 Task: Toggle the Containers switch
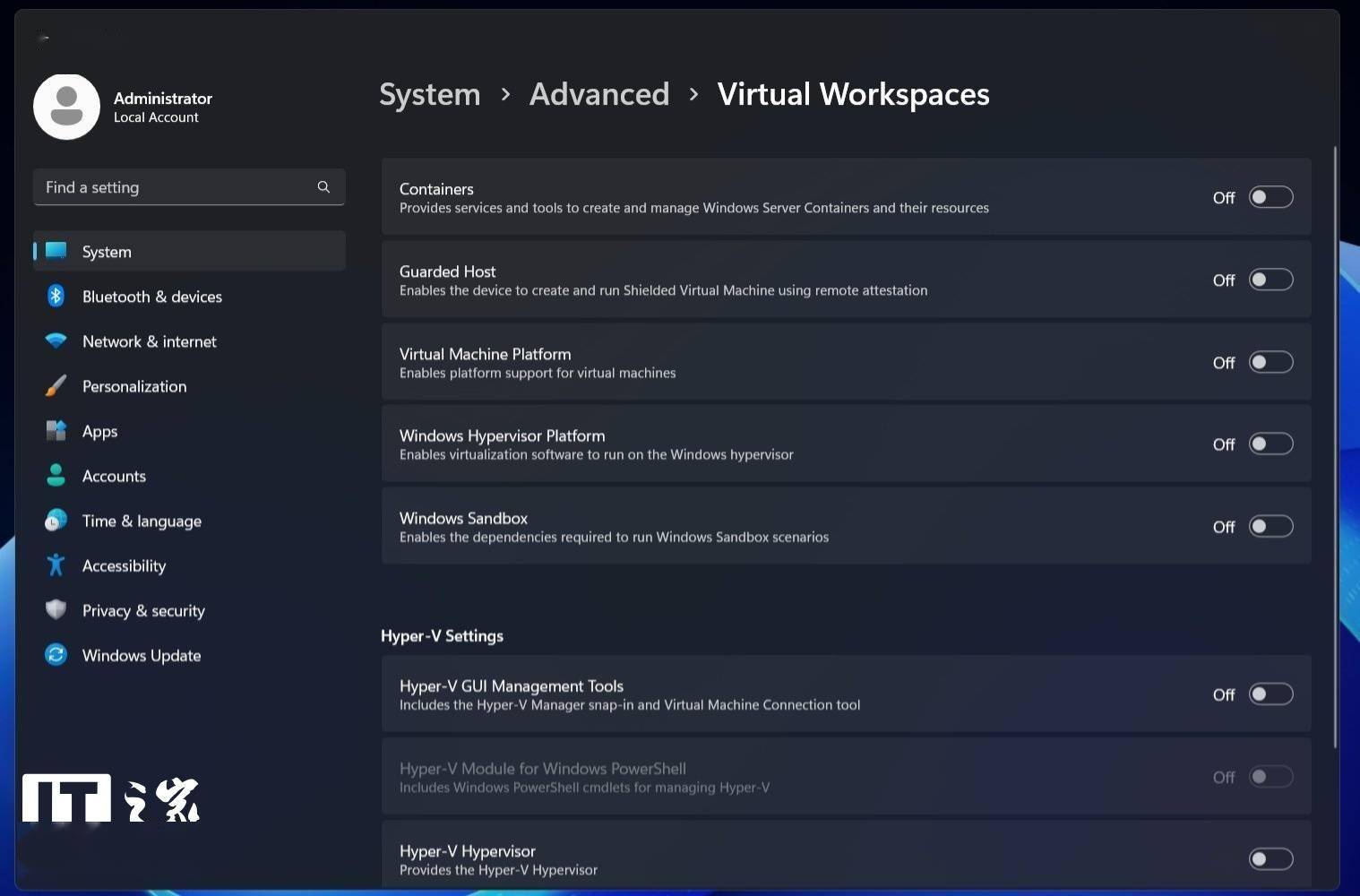1271,197
